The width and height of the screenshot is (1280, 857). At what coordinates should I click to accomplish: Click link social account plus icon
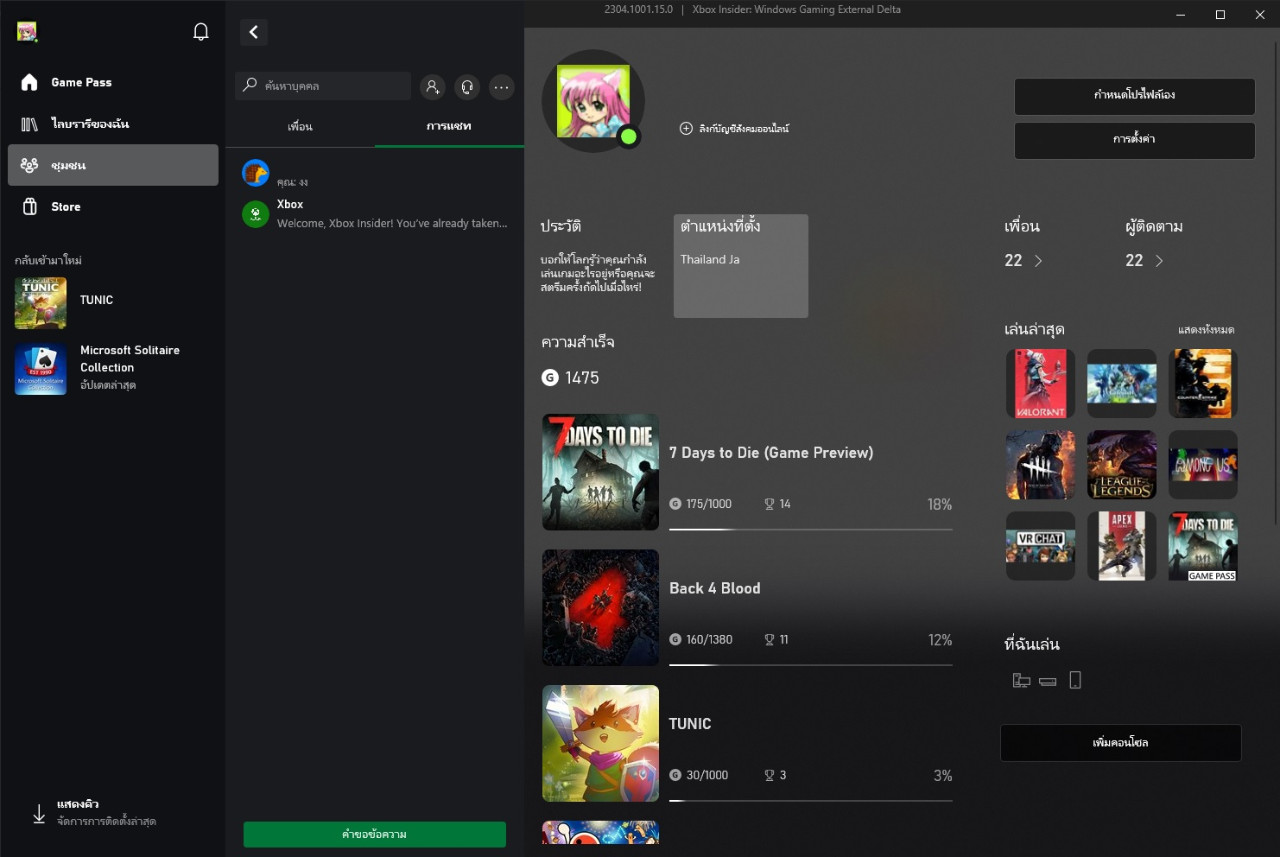pyautogui.click(x=686, y=128)
